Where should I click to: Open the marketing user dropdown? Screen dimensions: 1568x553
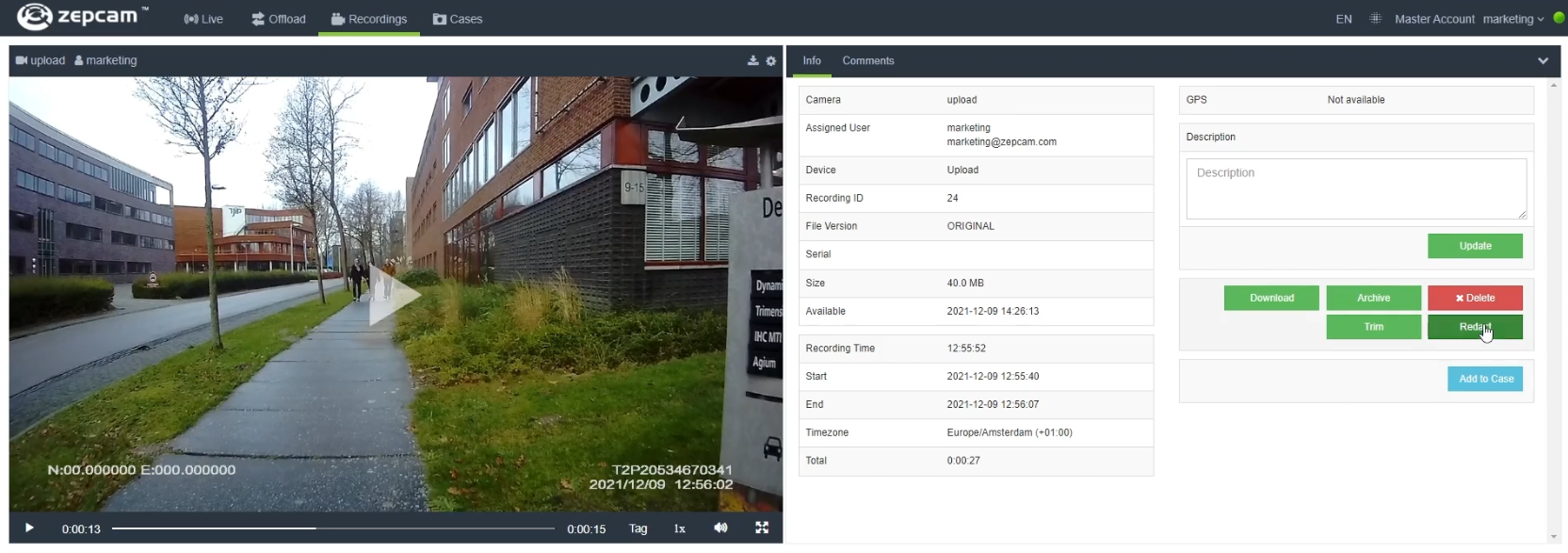click(1513, 19)
